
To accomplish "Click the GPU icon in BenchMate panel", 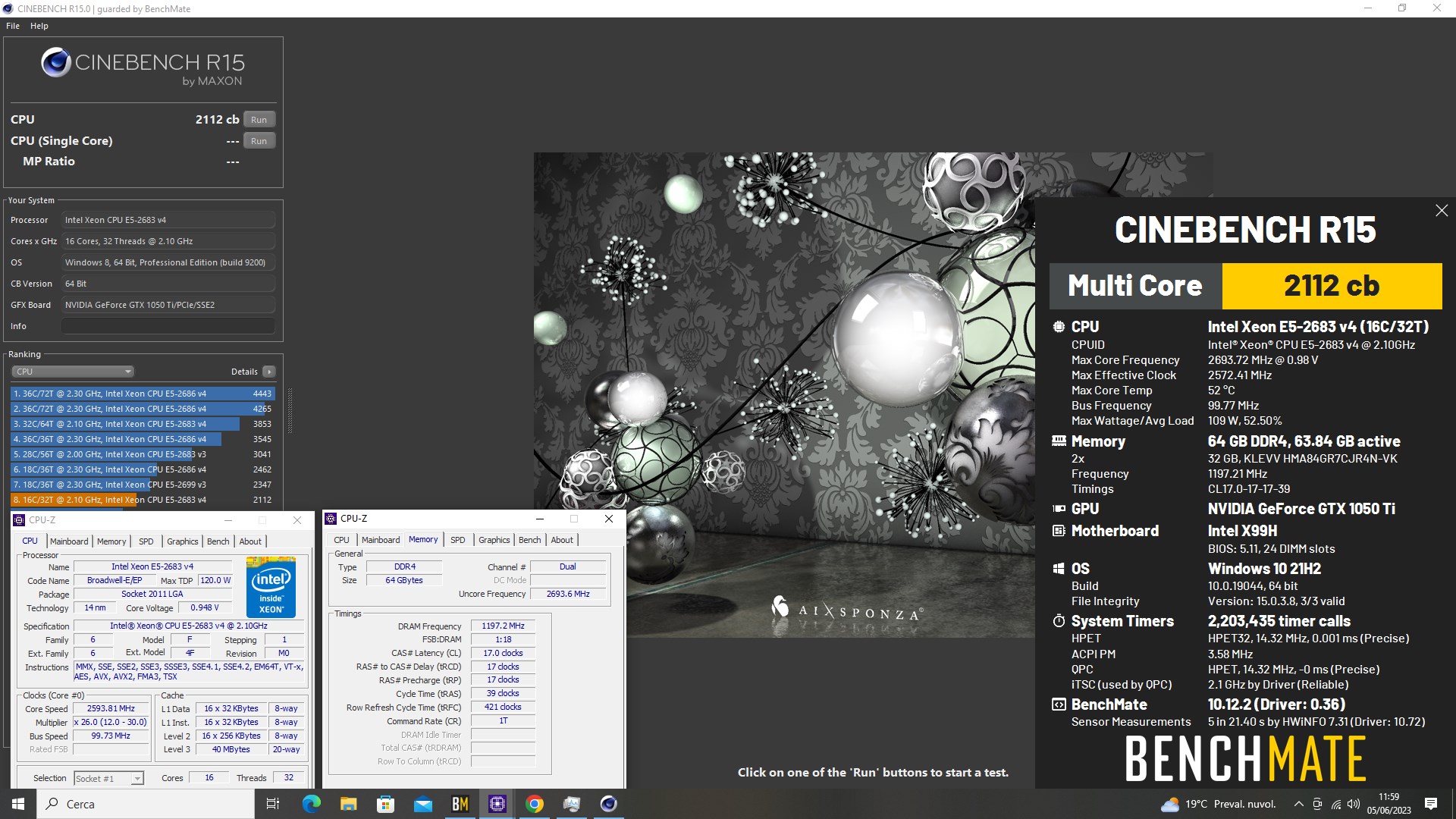I will [x=1059, y=509].
